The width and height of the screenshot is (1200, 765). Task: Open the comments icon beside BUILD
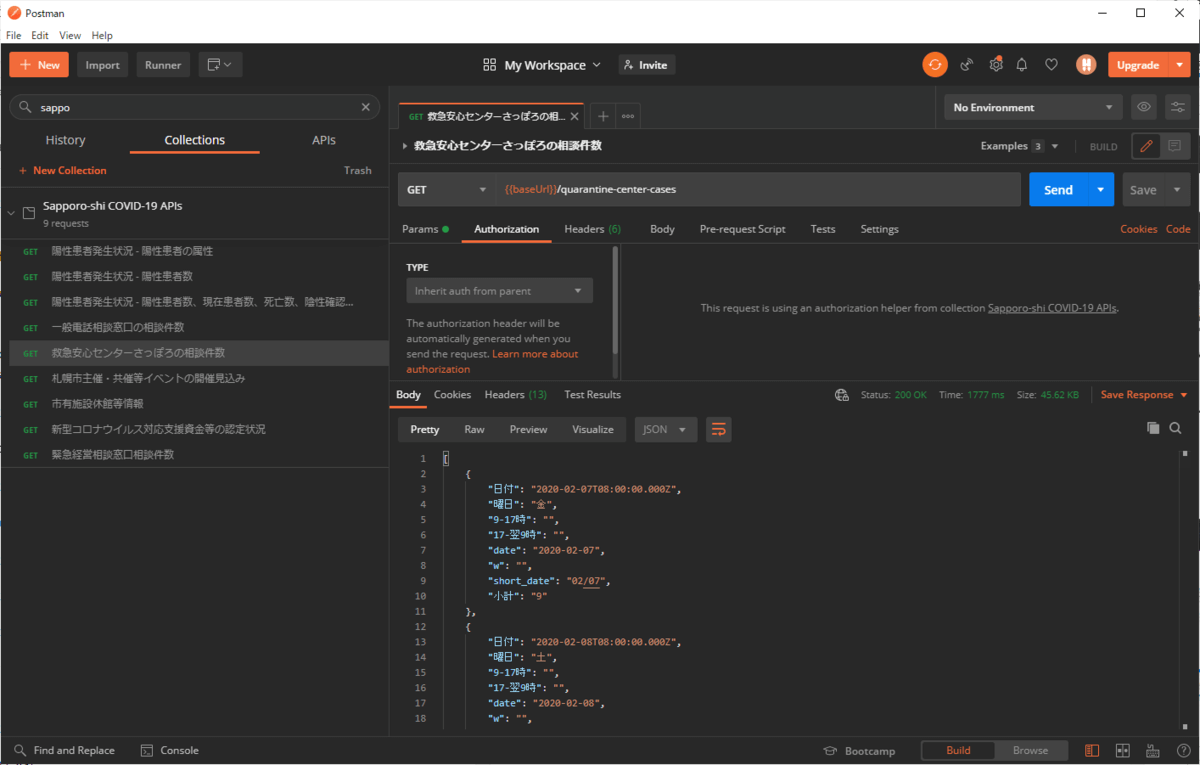[x=1174, y=146]
